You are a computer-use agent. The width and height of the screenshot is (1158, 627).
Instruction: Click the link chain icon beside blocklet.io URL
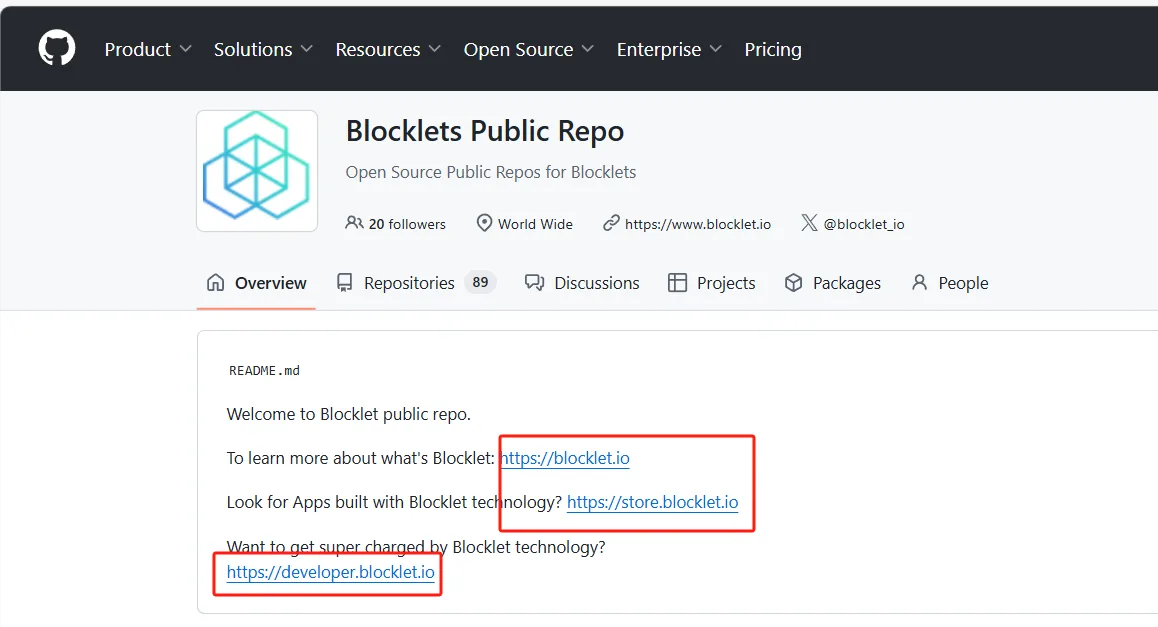tap(611, 223)
